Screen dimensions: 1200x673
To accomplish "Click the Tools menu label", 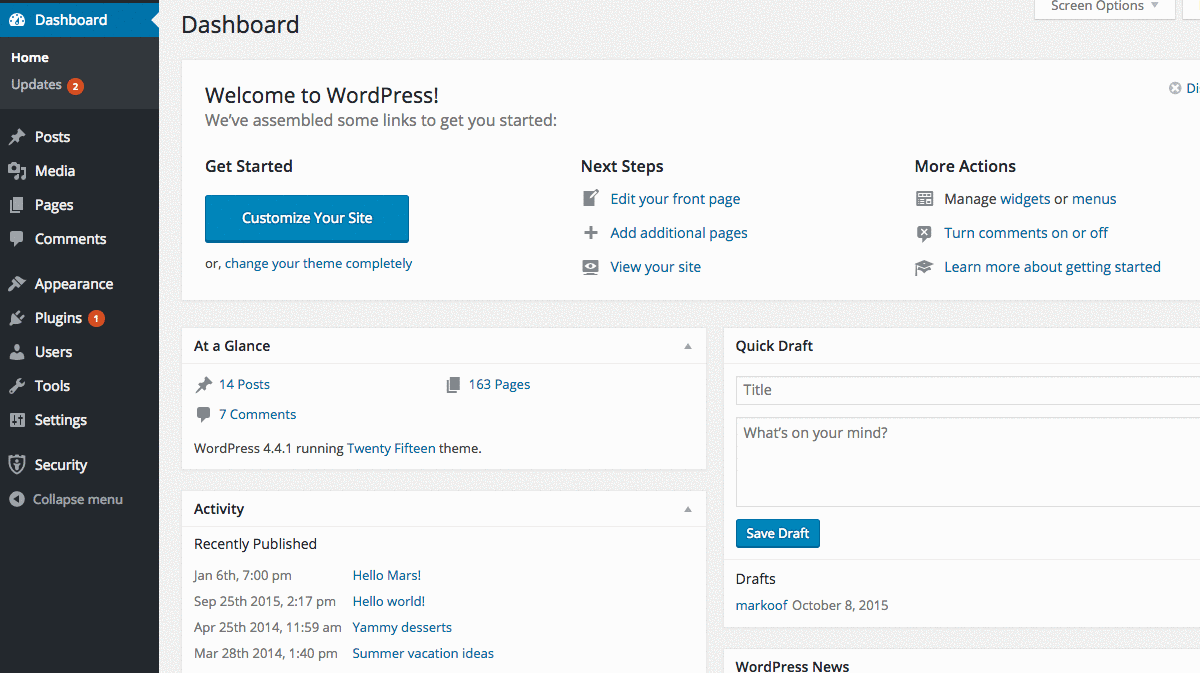I will point(52,386).
